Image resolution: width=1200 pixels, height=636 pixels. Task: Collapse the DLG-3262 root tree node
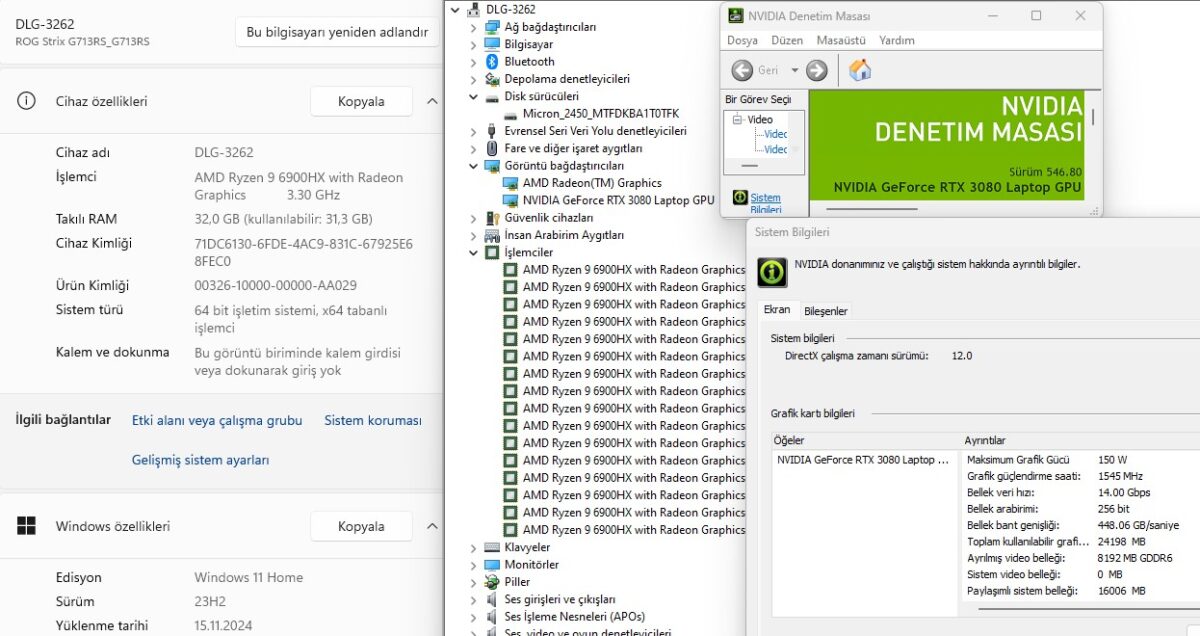456,9
